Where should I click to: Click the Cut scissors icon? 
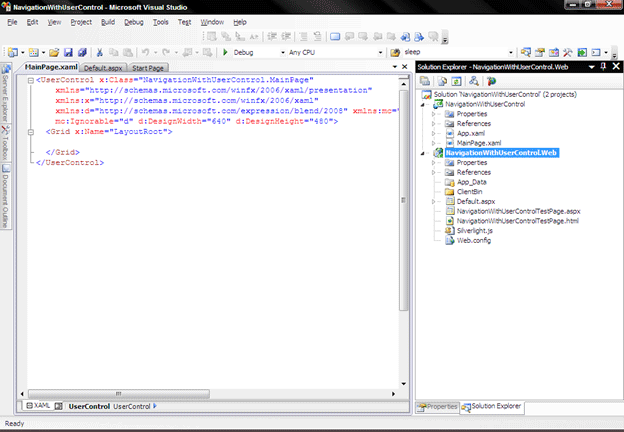coord(99,52)
